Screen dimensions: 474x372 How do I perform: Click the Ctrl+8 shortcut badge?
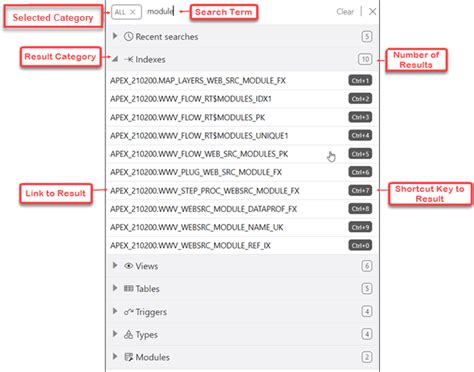[x=360, y=209]
